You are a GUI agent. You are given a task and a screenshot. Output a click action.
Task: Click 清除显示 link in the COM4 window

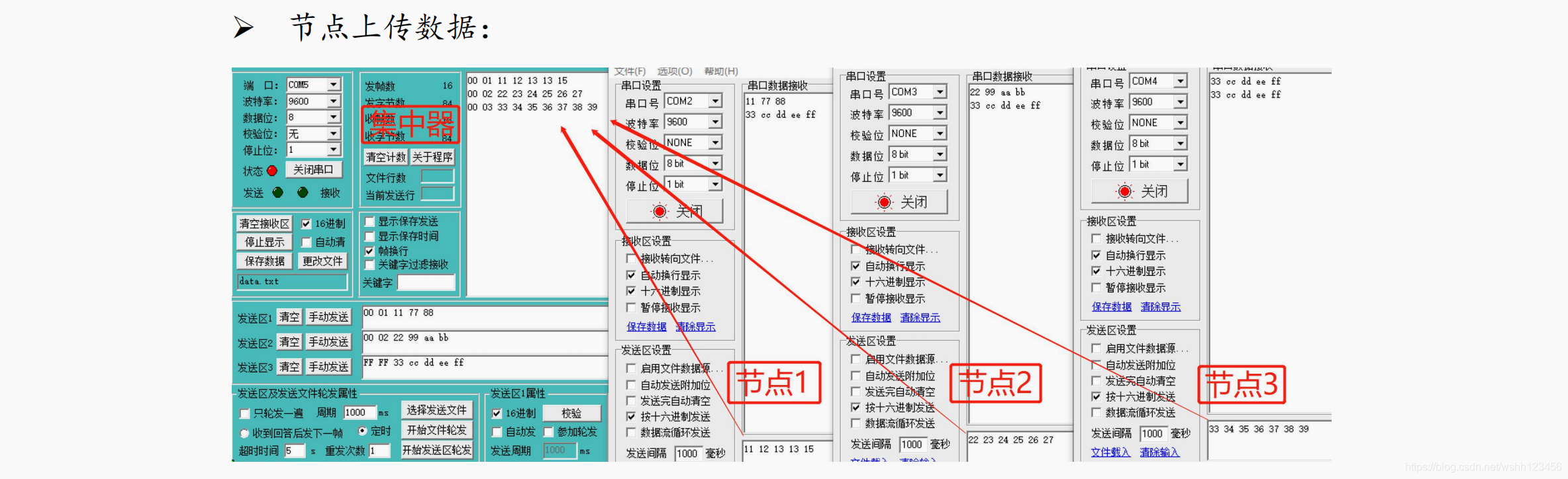click(x=1161, y=307)
